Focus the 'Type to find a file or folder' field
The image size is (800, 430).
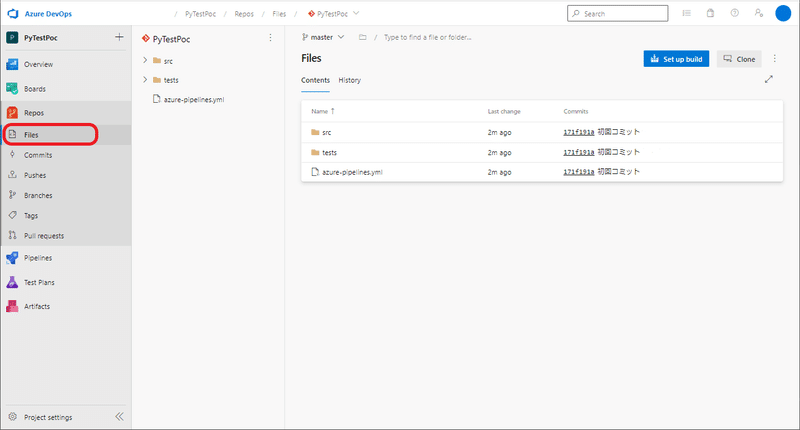click(428, 37)
